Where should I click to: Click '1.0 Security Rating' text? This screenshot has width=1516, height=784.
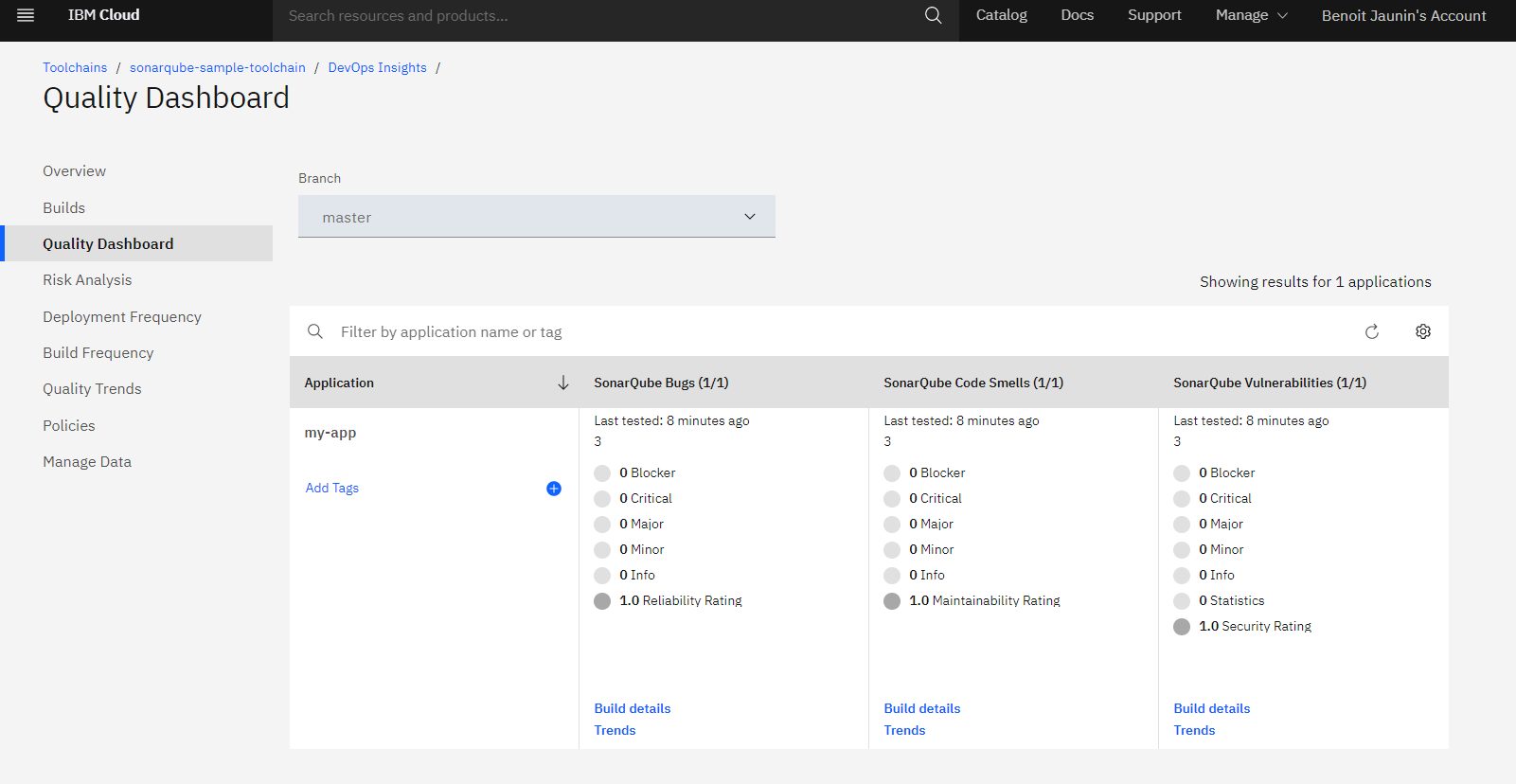1255,627
